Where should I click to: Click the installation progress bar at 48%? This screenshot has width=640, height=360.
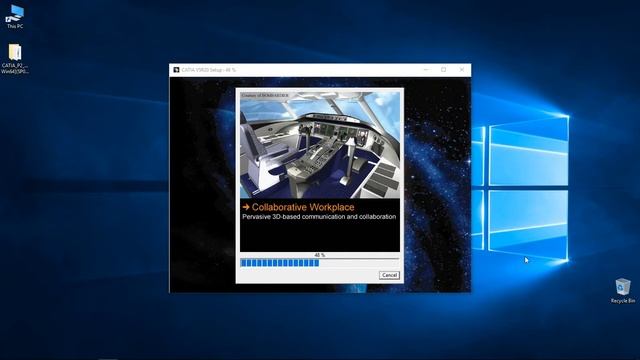click(x=320, y=263)
